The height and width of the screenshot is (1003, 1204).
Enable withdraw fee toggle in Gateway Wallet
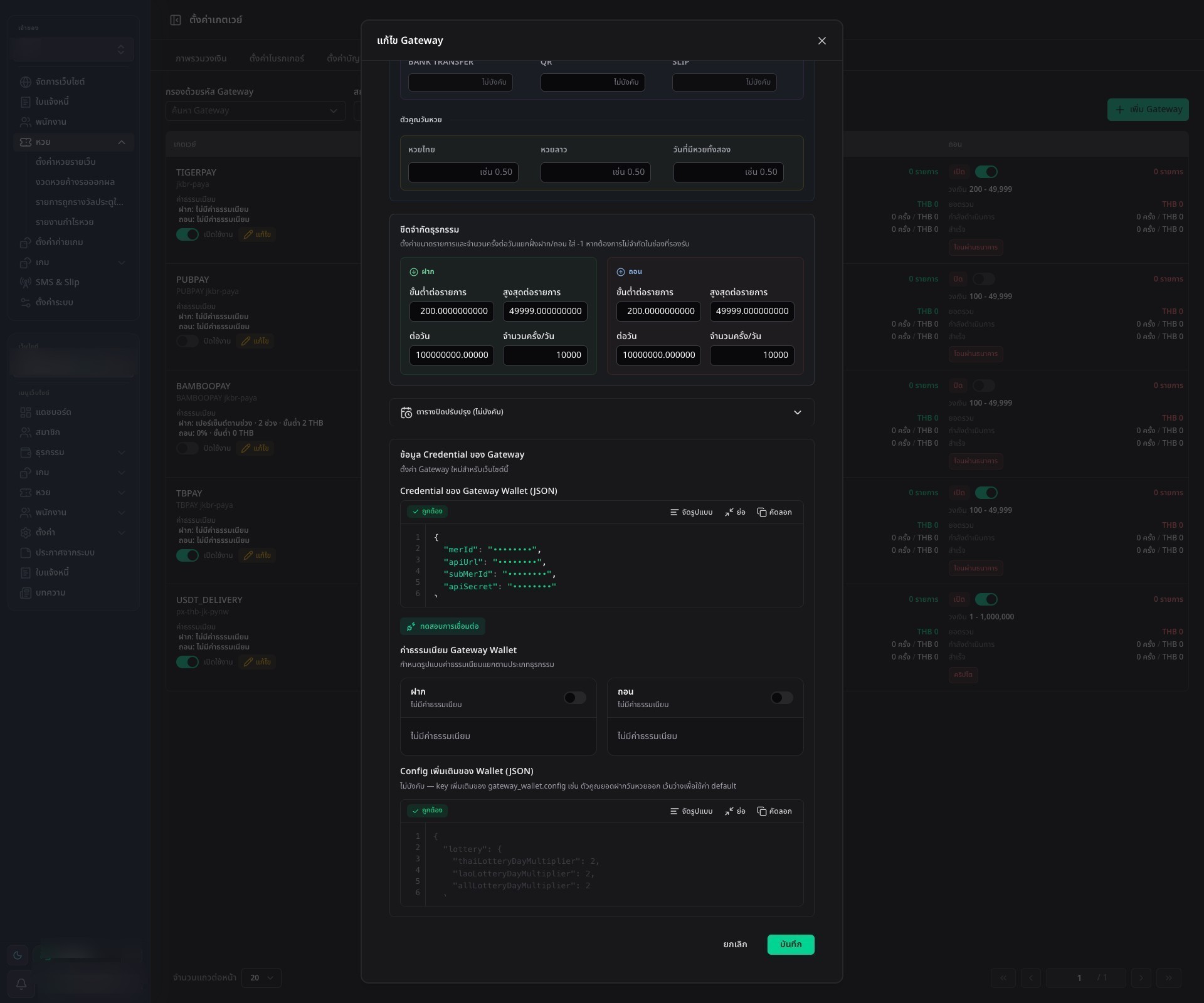click(782, 698)
